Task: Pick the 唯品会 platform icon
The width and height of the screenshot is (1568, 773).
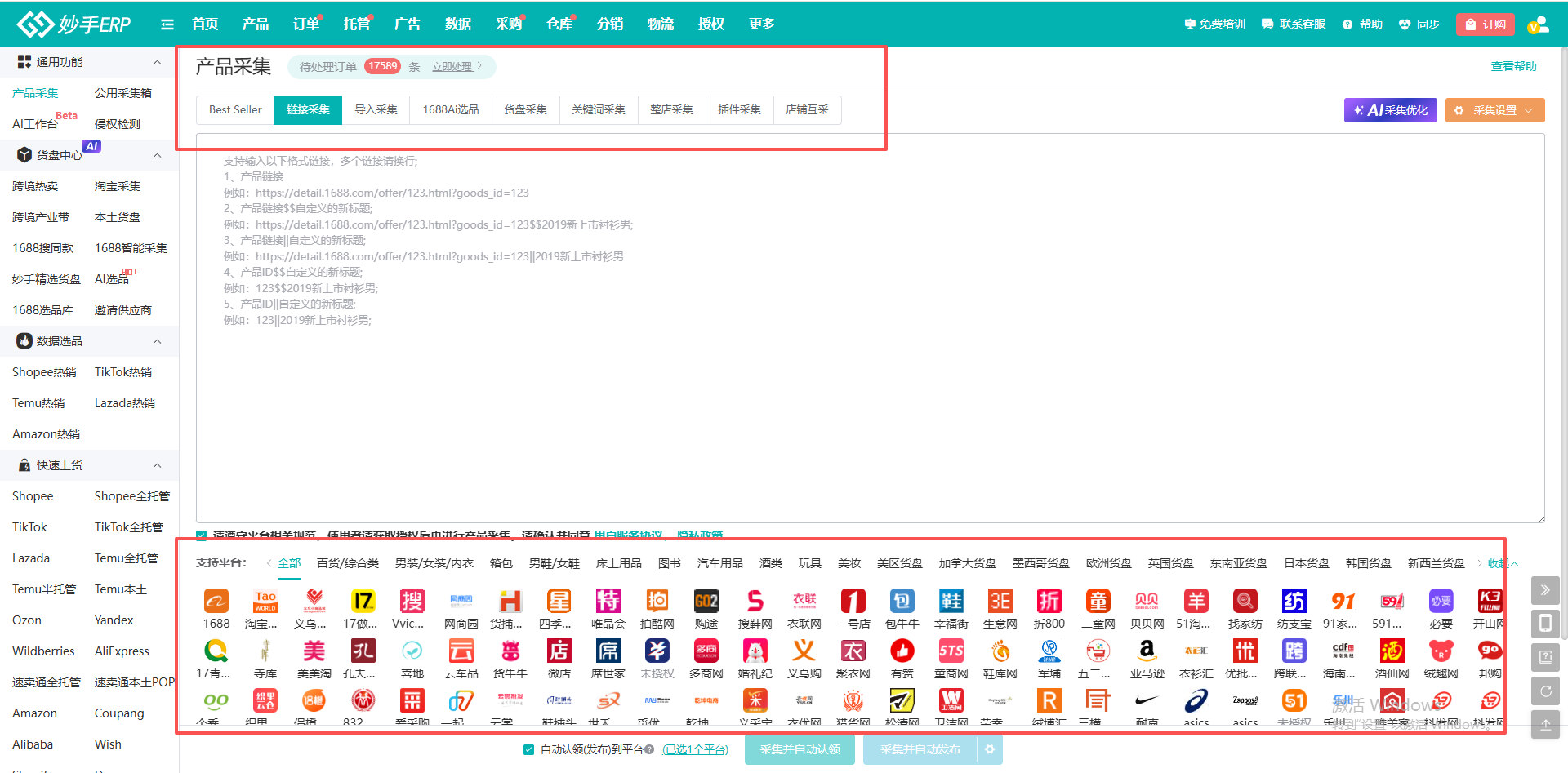Action: (x=608, y=602)
